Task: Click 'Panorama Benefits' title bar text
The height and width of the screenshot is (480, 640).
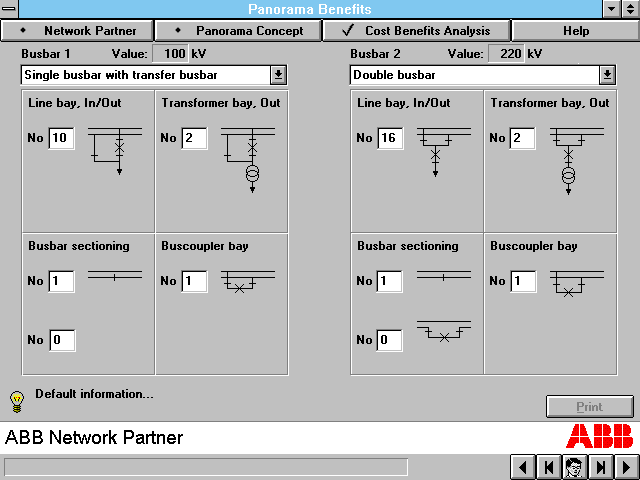Action: coord(310,9)
